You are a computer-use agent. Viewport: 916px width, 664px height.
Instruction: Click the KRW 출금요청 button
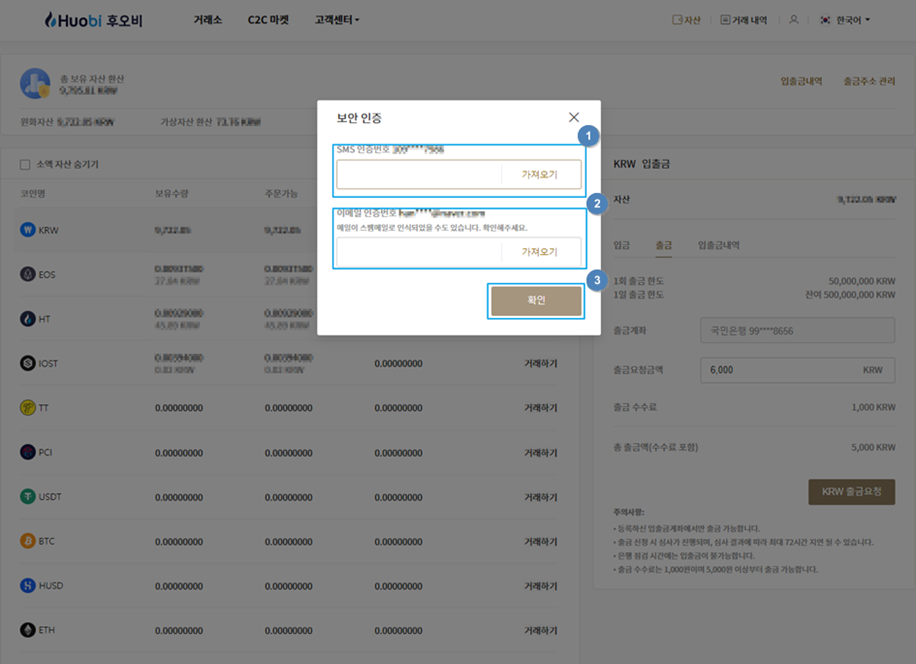tap(852, 492)
